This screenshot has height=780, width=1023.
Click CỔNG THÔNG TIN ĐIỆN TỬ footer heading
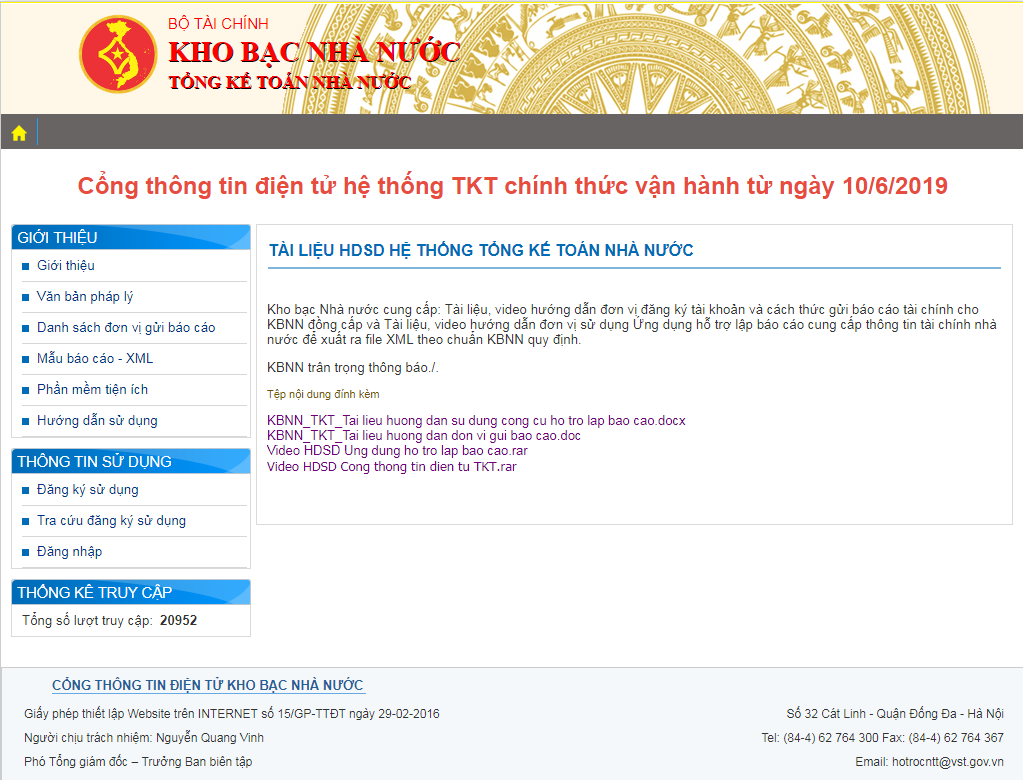click(207, 685)
